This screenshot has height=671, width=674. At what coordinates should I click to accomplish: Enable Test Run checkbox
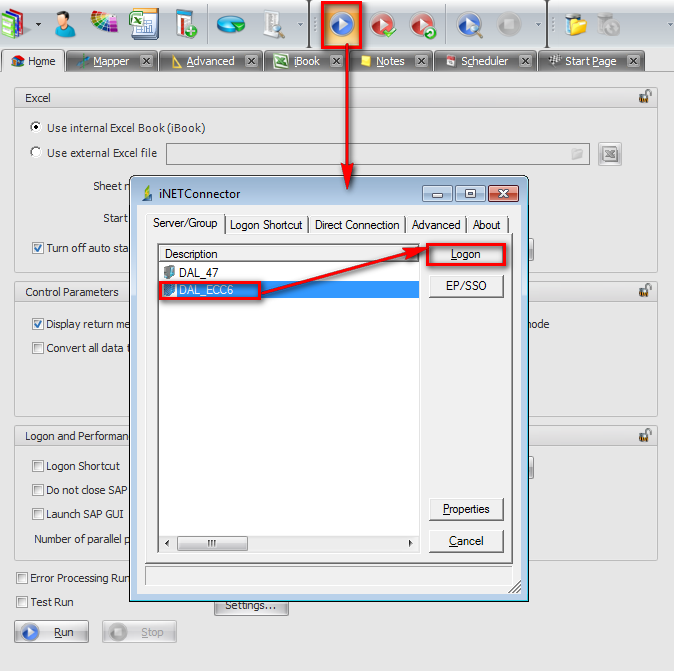point(22,602)
